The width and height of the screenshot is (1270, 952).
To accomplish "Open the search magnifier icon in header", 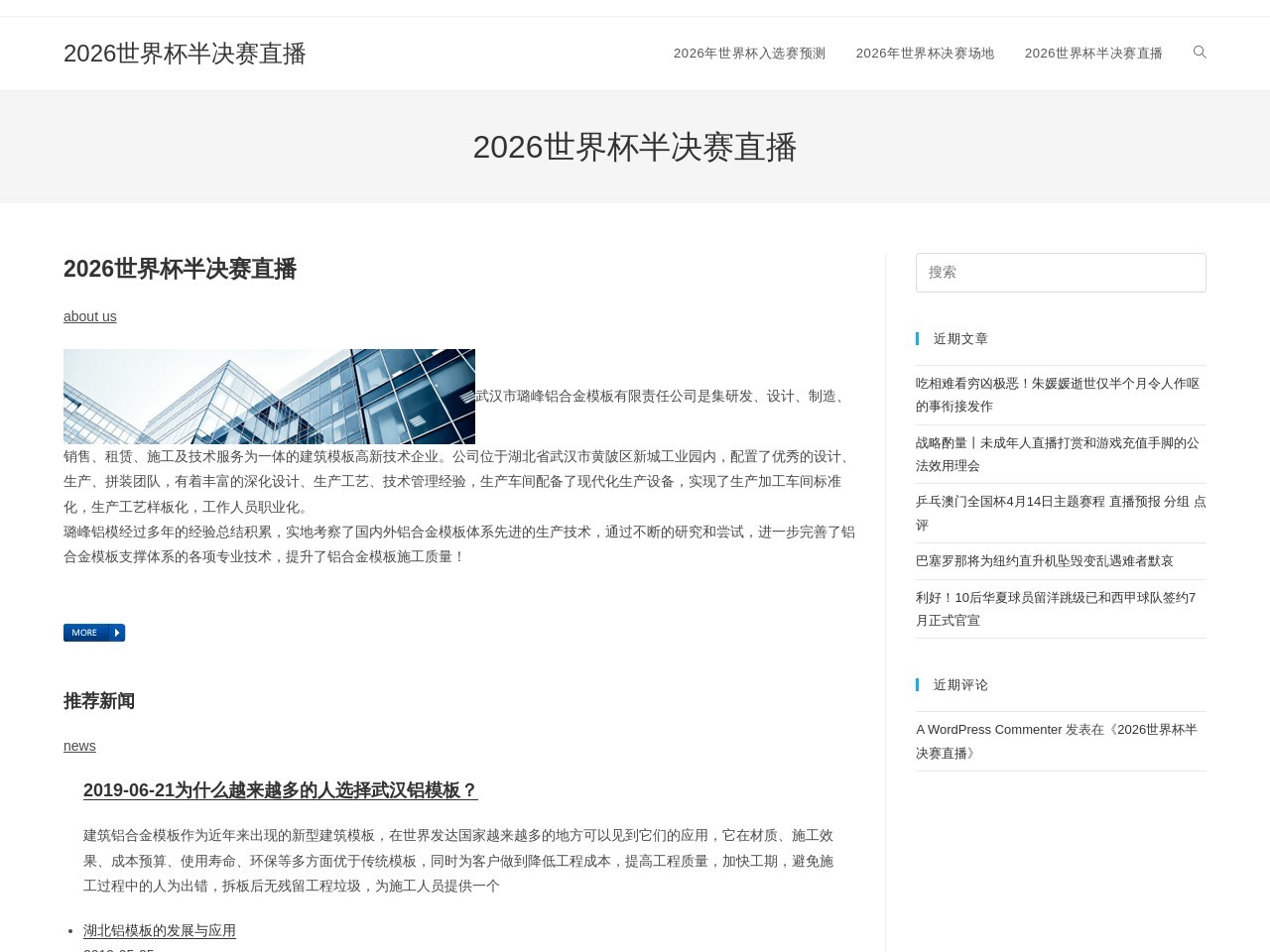I will coord(1200,53).
